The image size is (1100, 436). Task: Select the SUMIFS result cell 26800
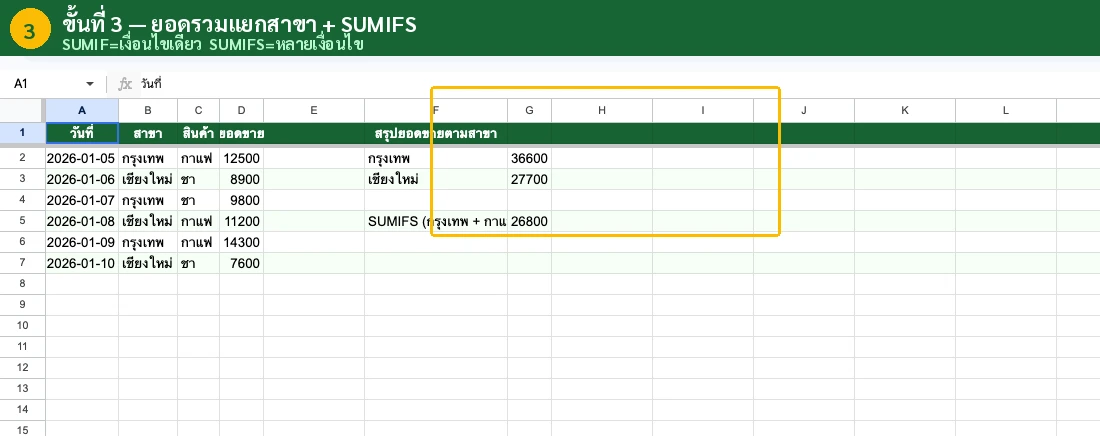click(x=529, y=221)
